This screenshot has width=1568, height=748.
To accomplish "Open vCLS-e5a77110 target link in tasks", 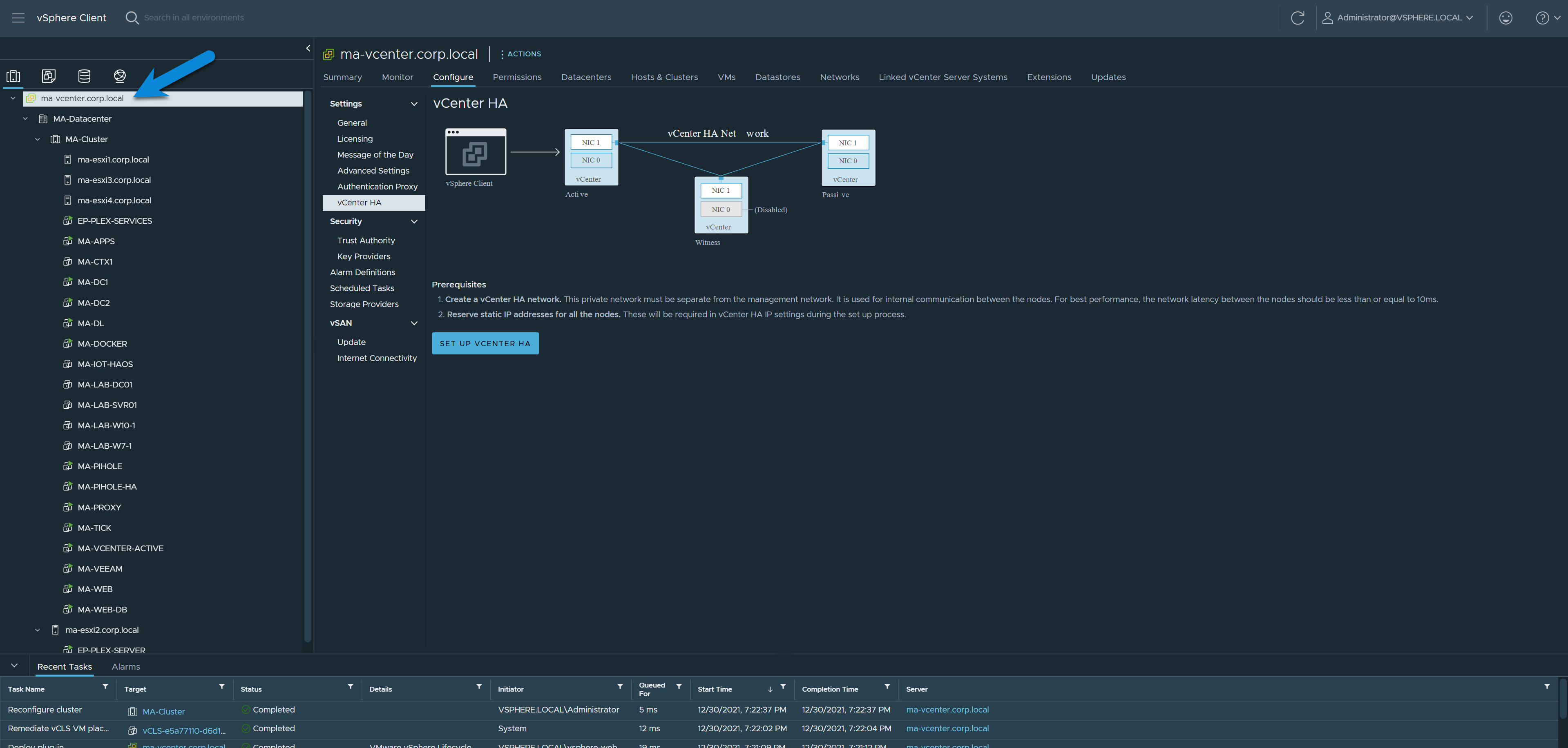I will click(184, 730).
